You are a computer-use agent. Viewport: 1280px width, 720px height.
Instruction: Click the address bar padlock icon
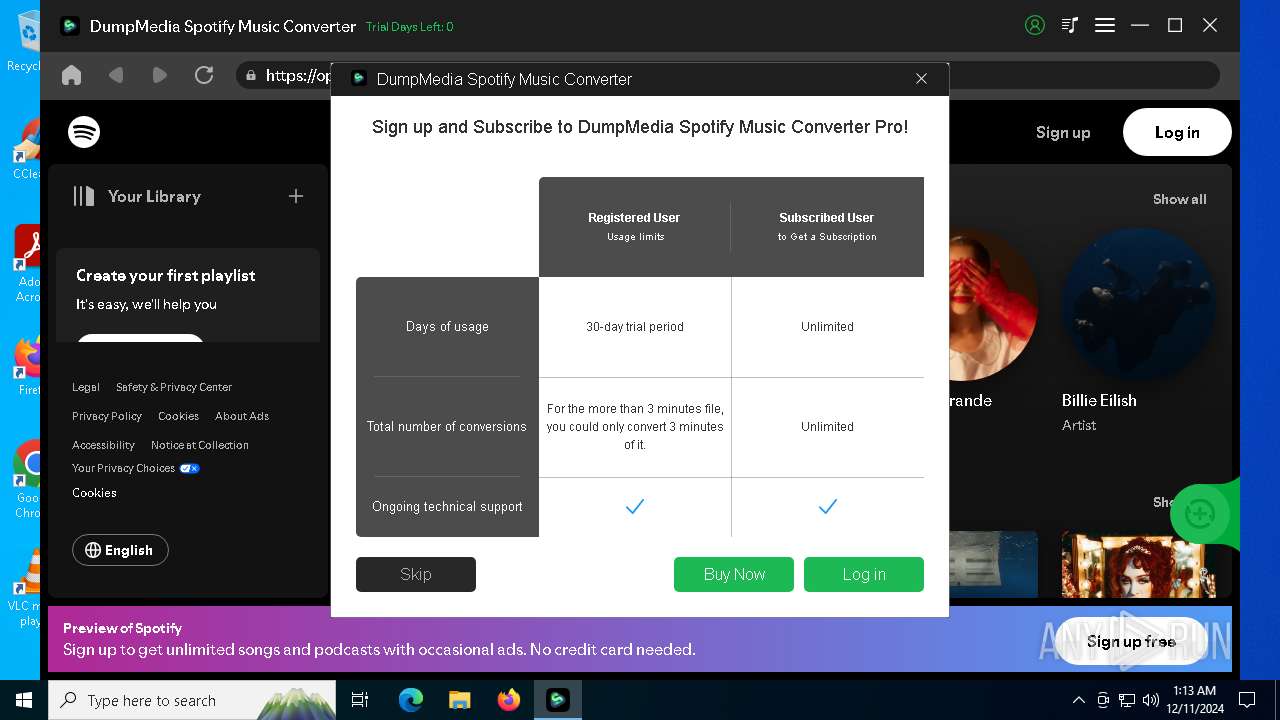click(x=251, y=75)
